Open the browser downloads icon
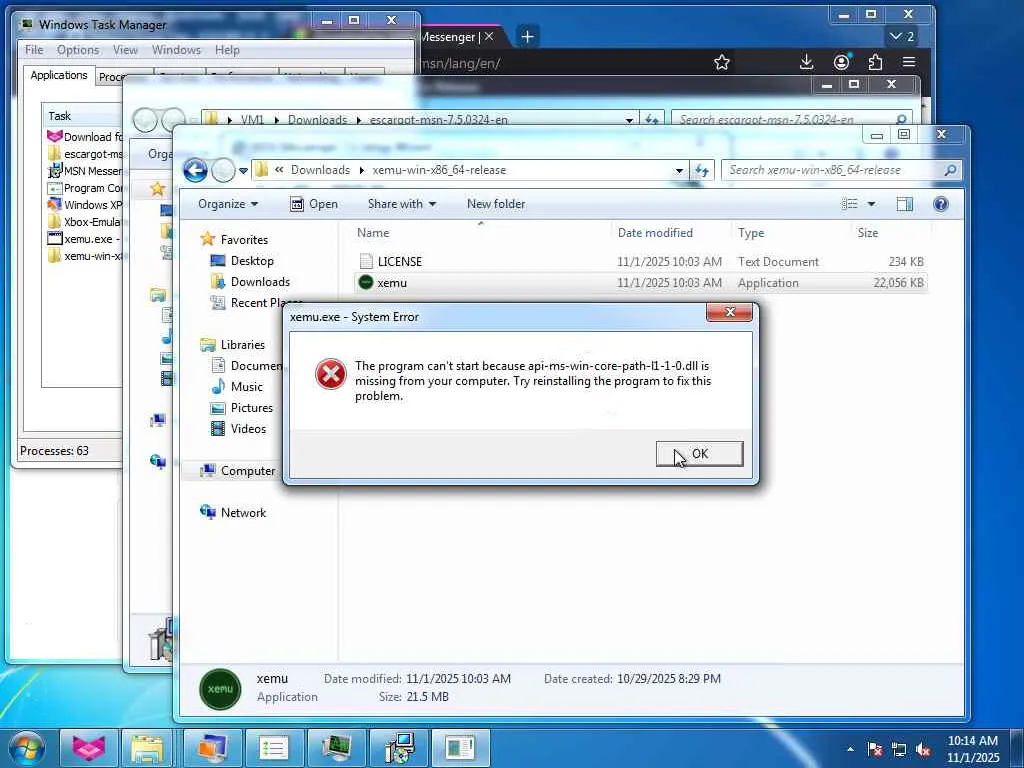 click(x=807, y=62)
